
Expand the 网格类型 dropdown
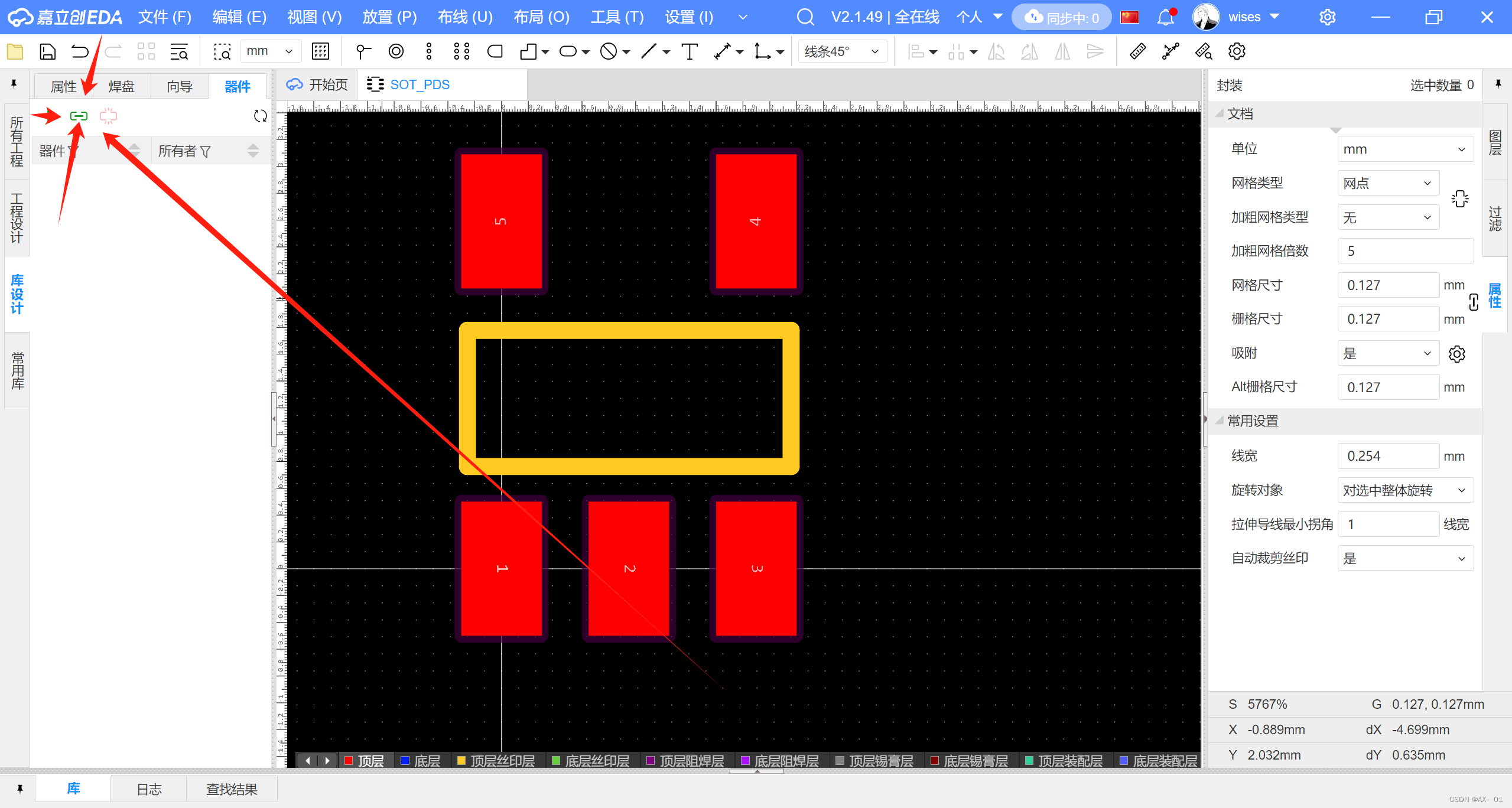1387,183
